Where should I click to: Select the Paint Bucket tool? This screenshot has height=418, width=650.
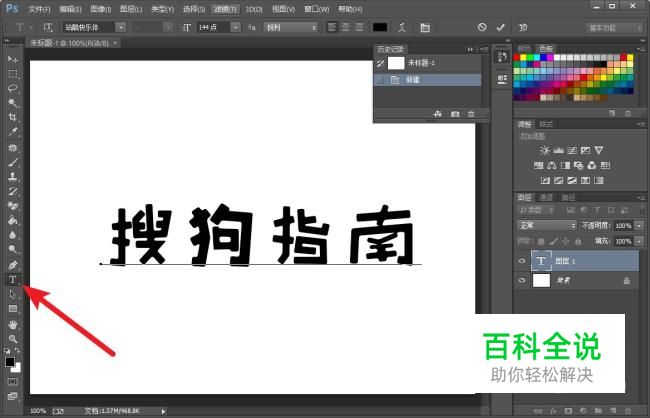pyautogui.click(x=12, y=220)
